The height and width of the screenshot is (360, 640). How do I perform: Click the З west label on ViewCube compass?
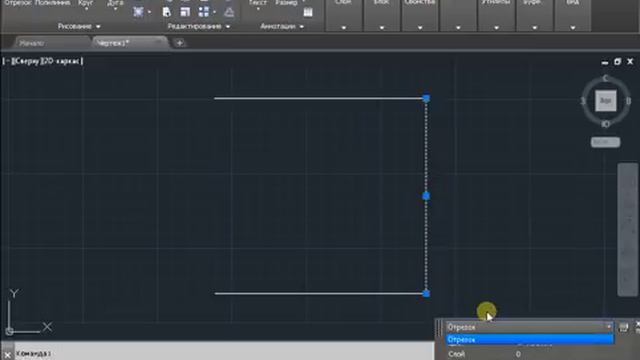(583, 101)
